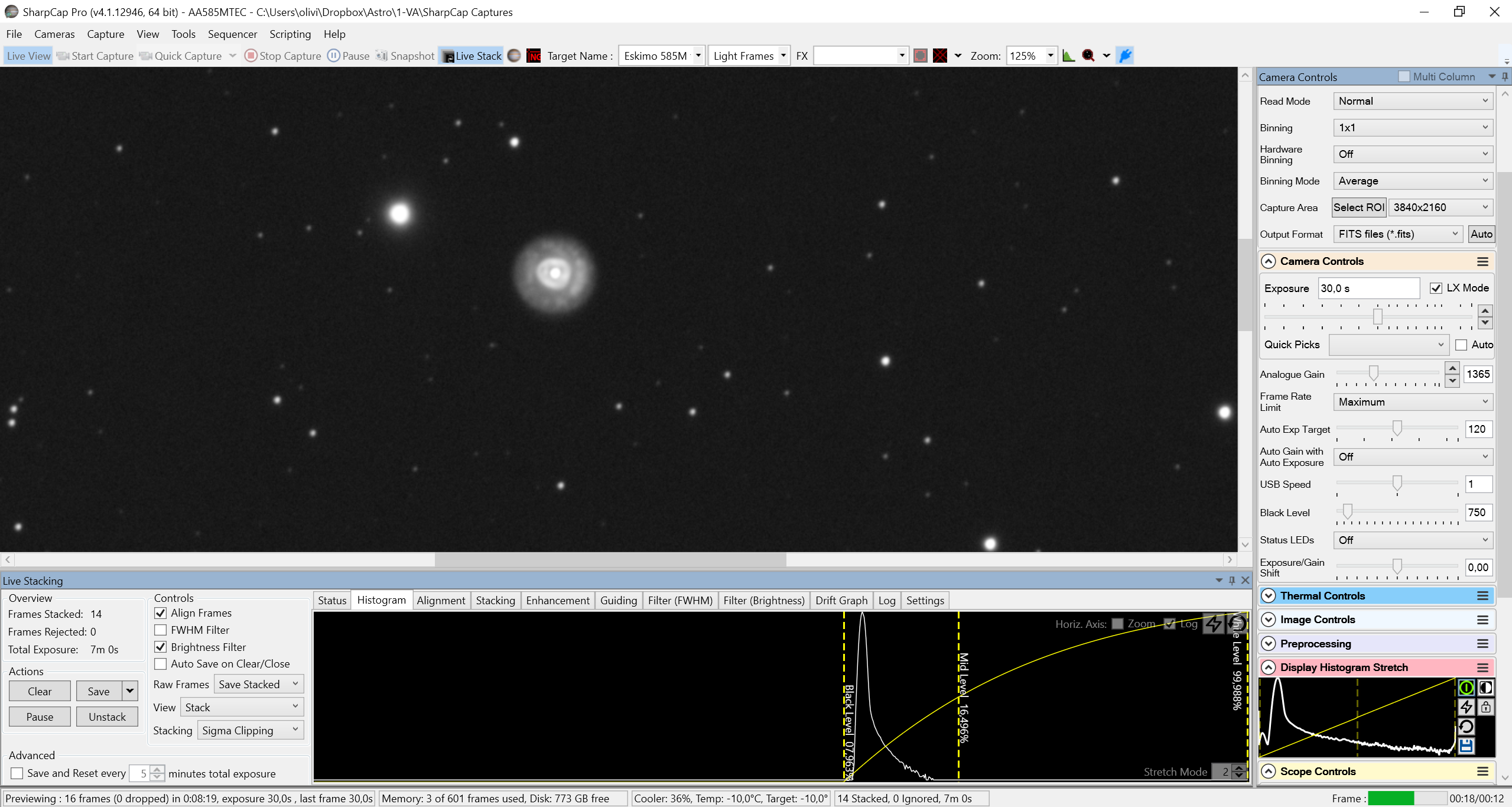
Task: Click the circular reset stretch icon in display histogram
Action: [x=1467, y=727]
